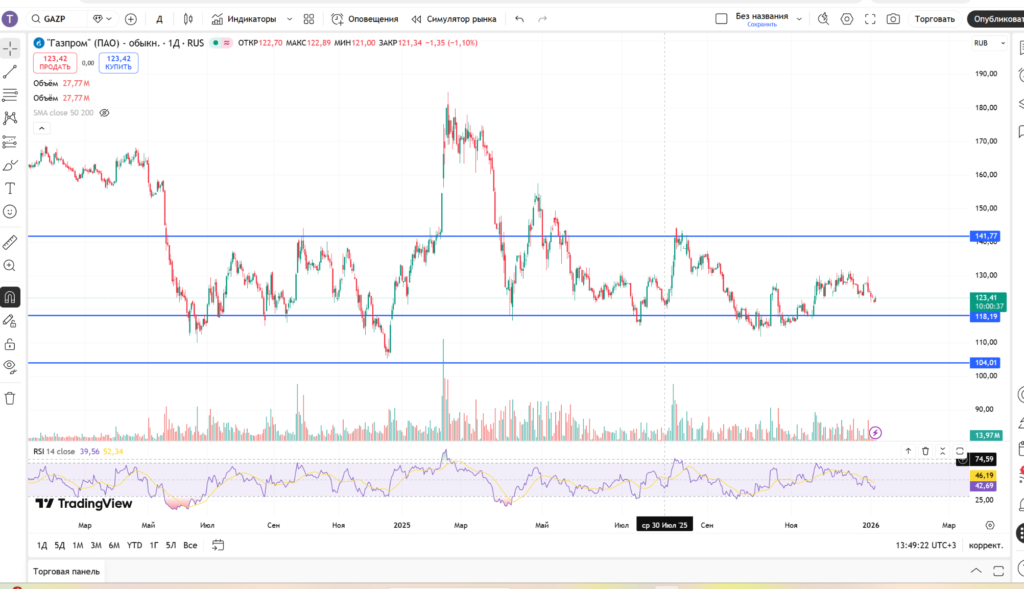Move RSI pane up with arrow
The image size is (1024, 589).
click(x=908, y=451)
